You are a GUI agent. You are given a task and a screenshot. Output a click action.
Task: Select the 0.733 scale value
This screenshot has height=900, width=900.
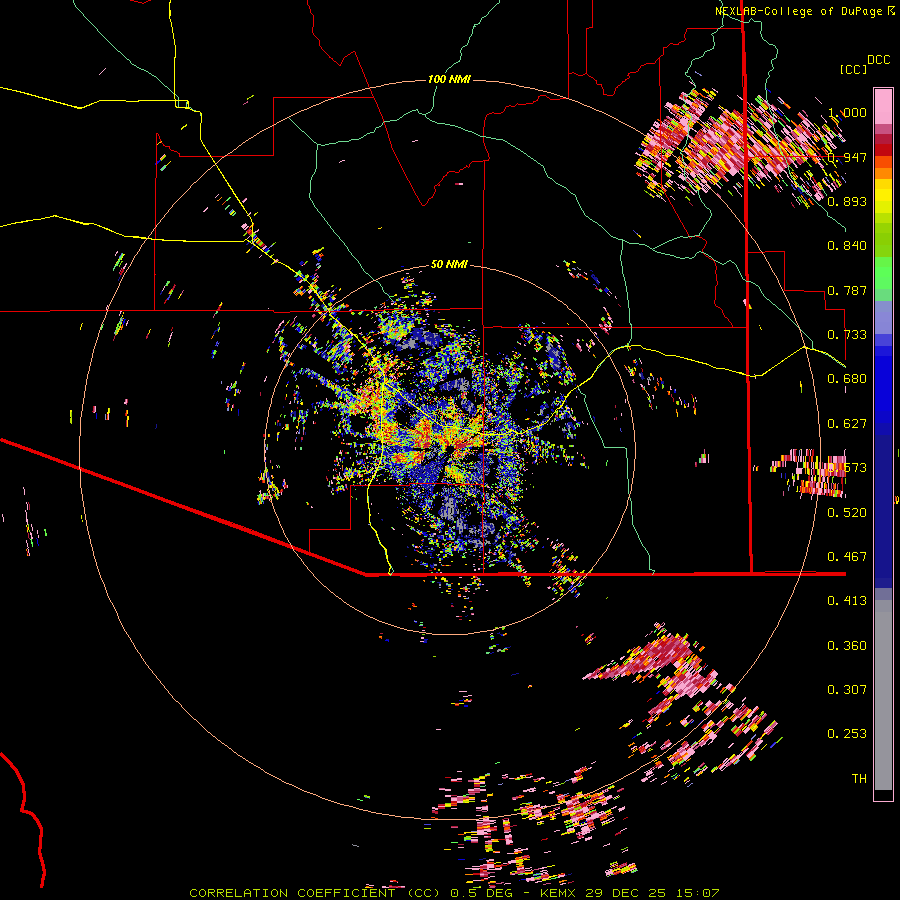[847, 335]
